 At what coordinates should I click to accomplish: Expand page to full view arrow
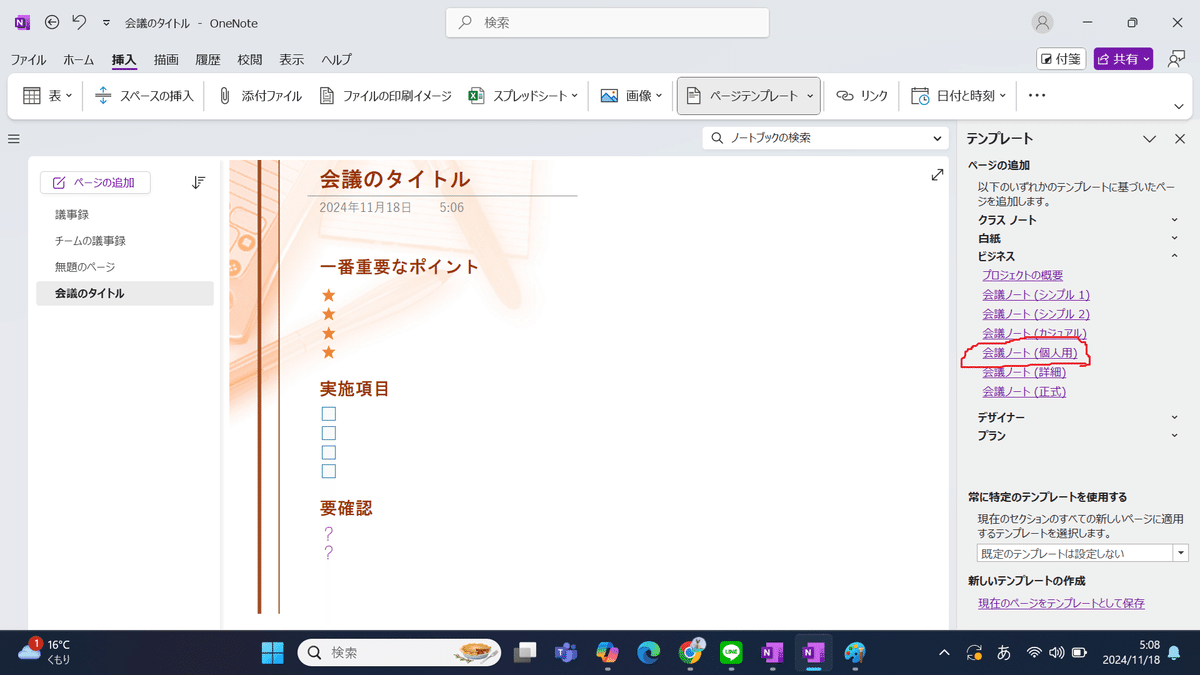tap(936, 174)
